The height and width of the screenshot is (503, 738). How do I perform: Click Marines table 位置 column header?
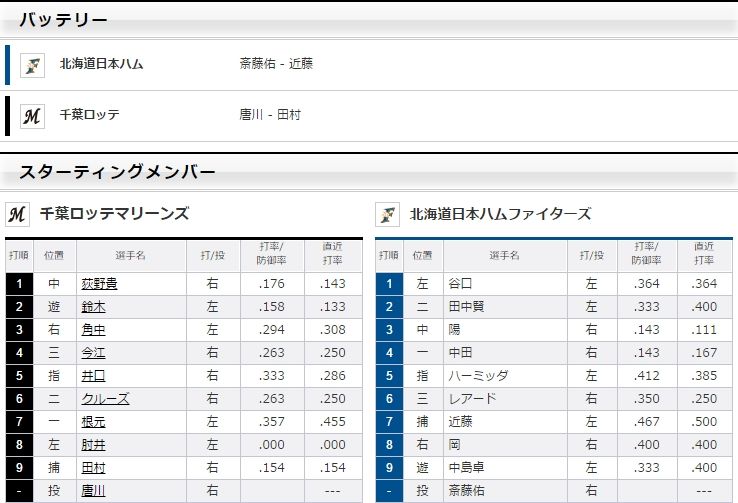point(54,255)
